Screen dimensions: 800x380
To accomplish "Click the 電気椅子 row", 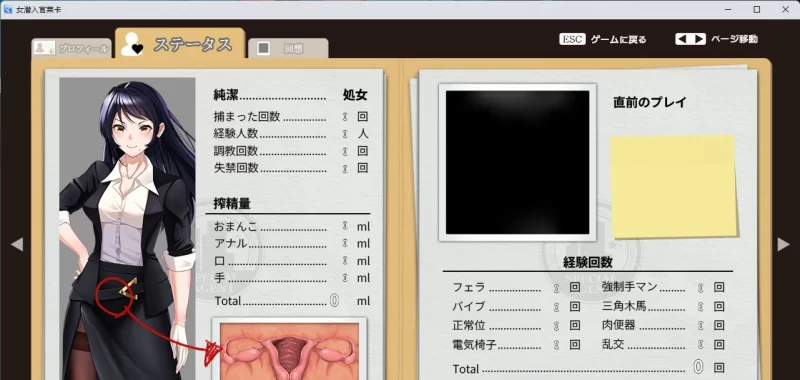I will point(516,344).
